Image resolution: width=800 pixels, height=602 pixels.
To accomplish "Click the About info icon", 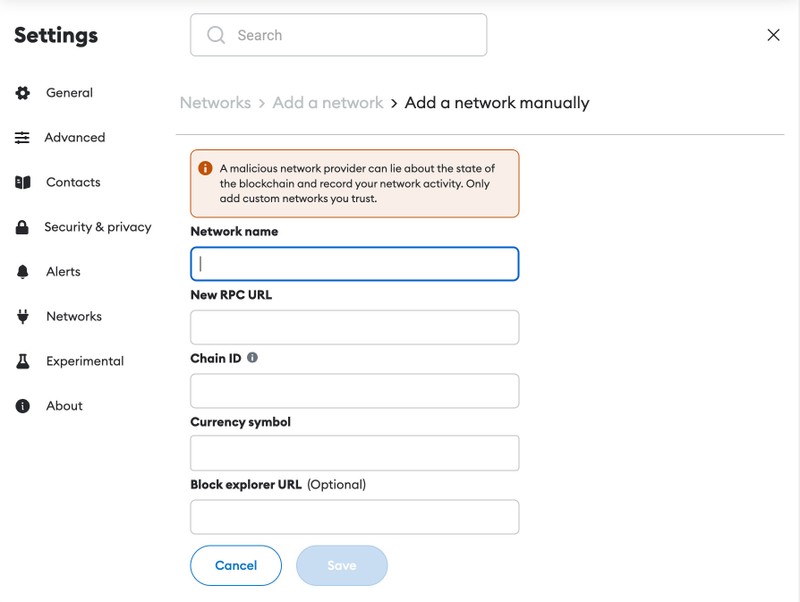I will pos(22,406).
